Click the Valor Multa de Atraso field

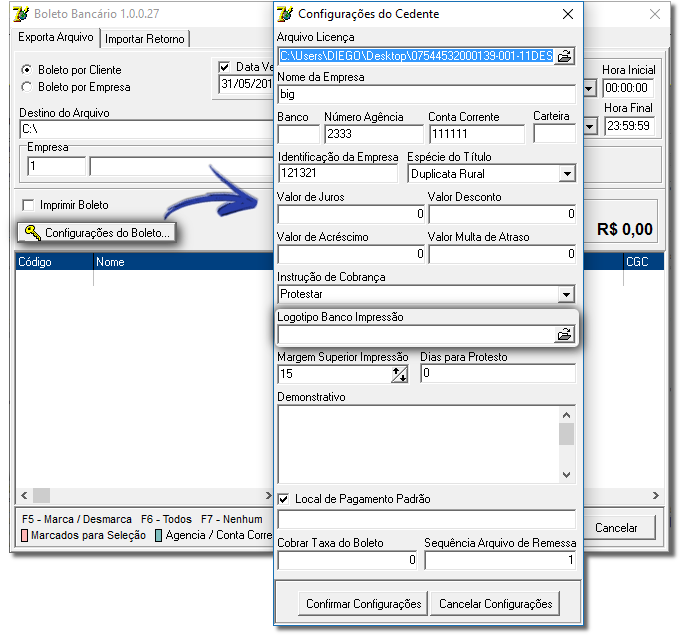pyautogui.click(x=502, y=254)
